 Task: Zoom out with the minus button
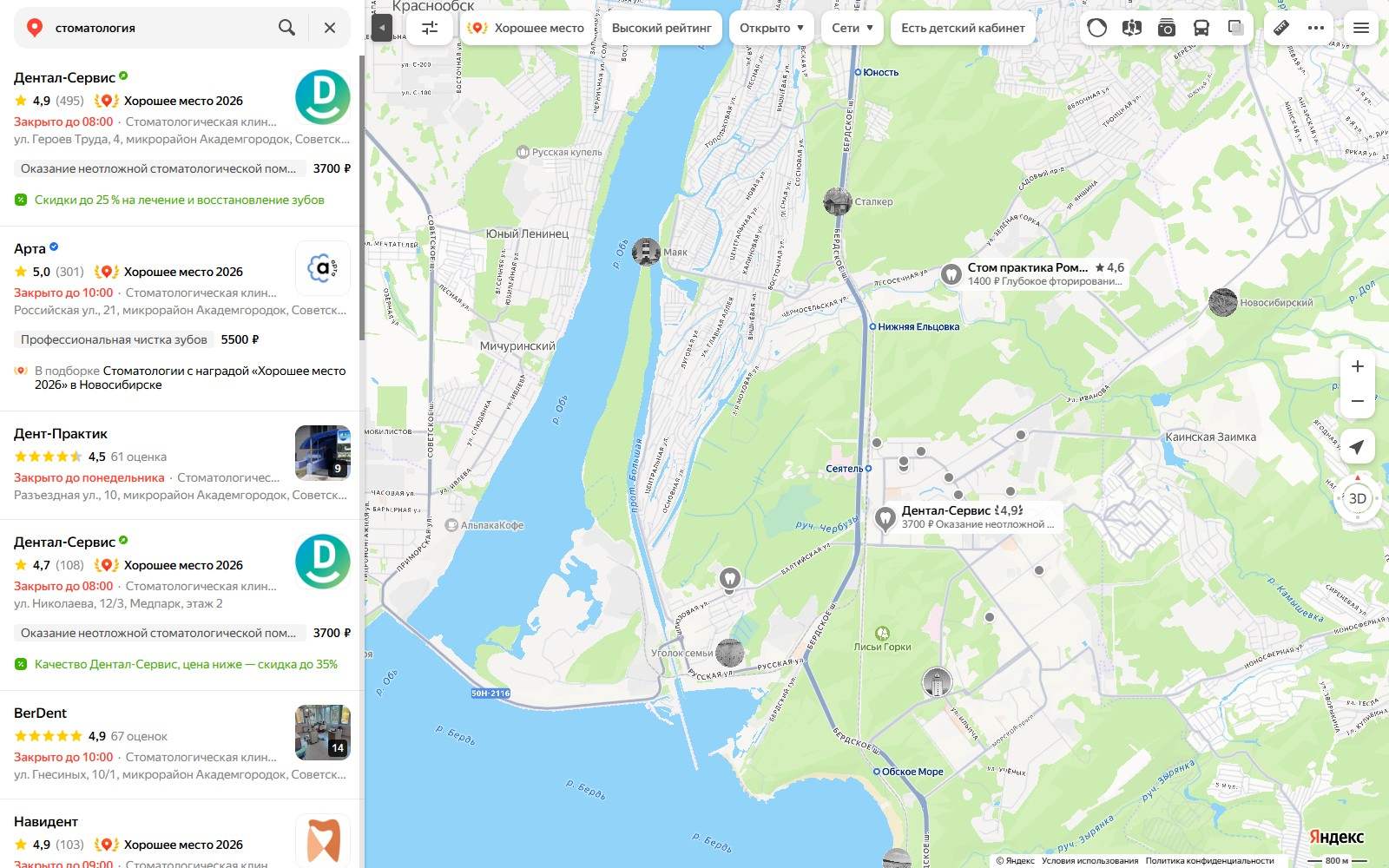1358,401
